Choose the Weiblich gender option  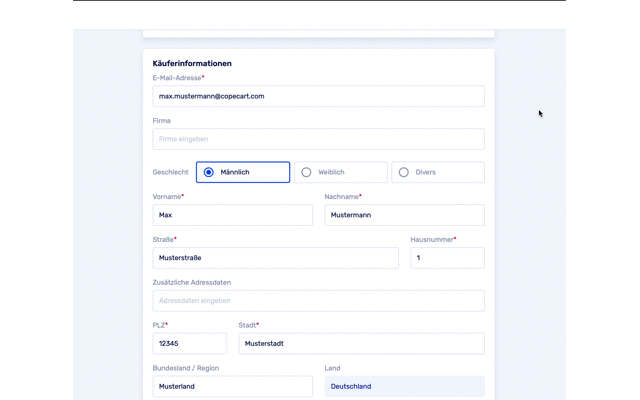[x=307, y=172]
